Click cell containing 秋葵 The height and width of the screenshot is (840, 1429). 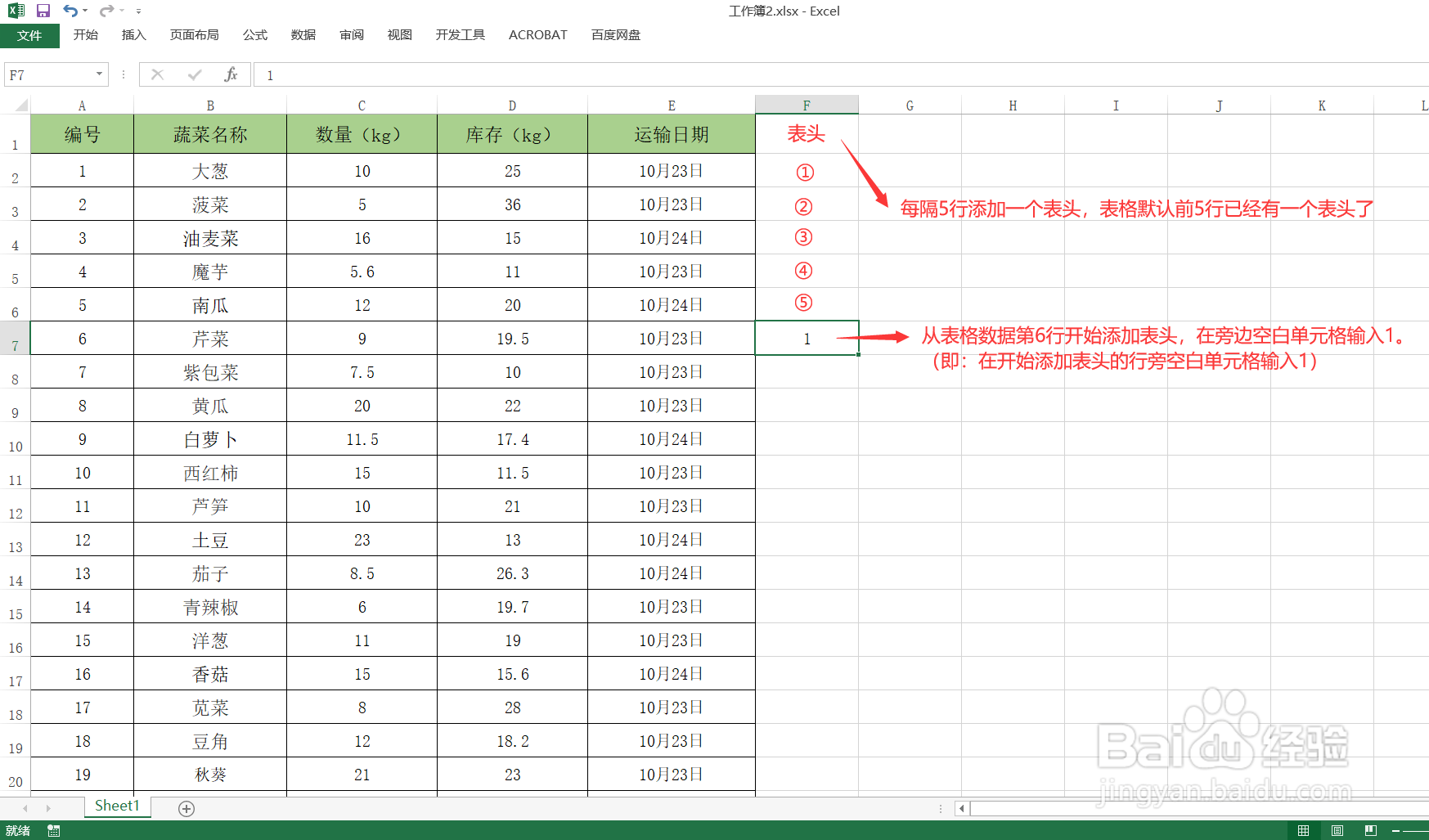(x=210, y=775)
